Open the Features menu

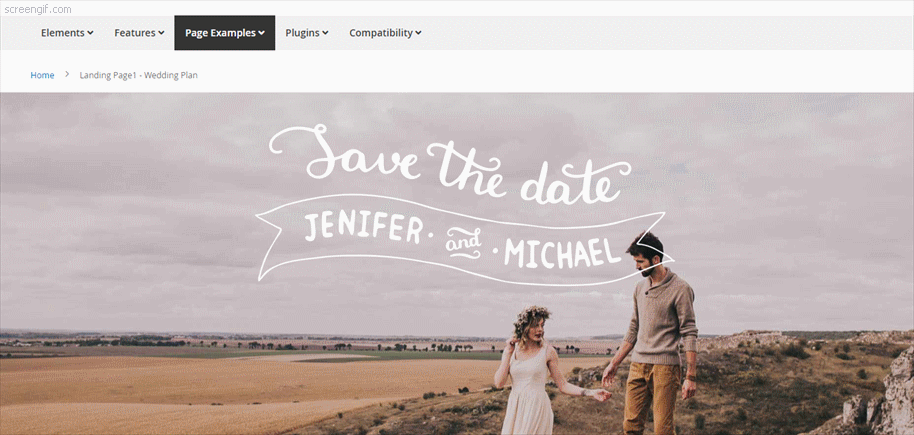139,33
